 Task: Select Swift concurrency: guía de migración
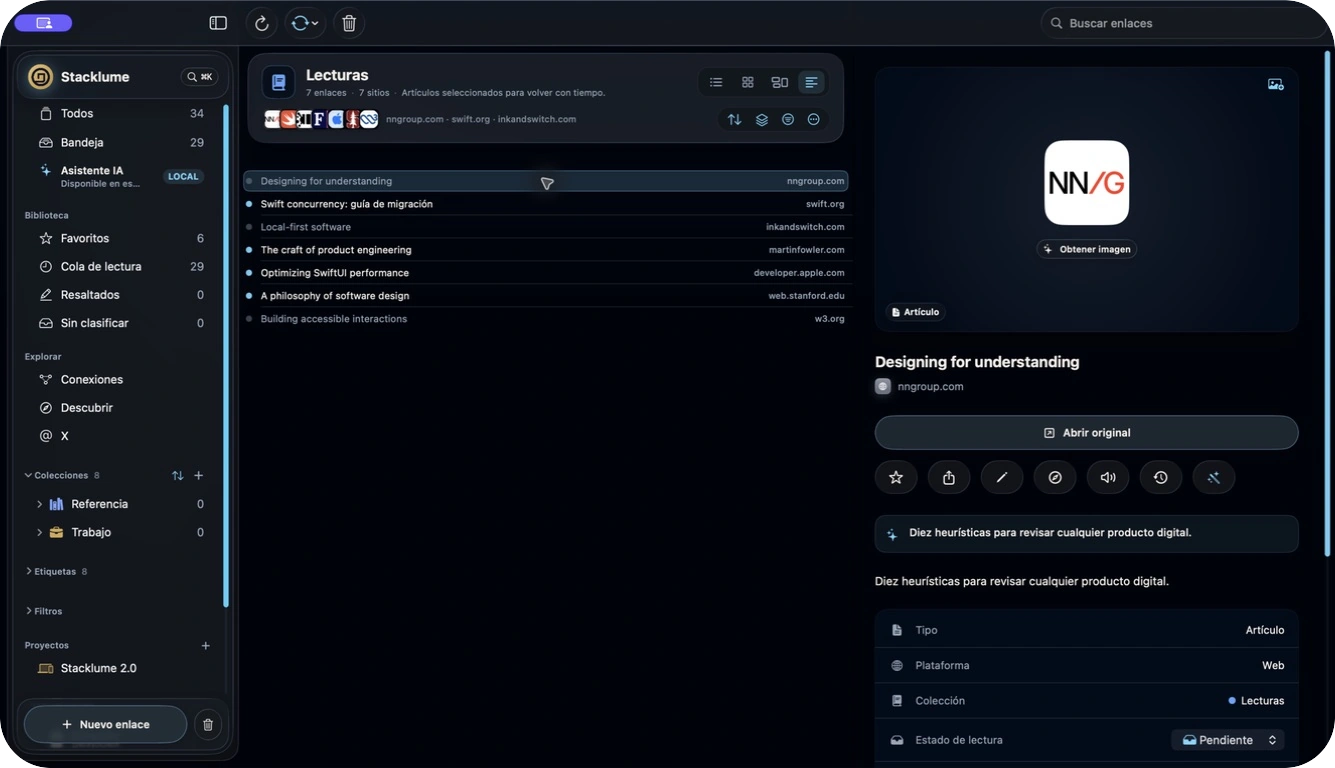coord(546,204)
